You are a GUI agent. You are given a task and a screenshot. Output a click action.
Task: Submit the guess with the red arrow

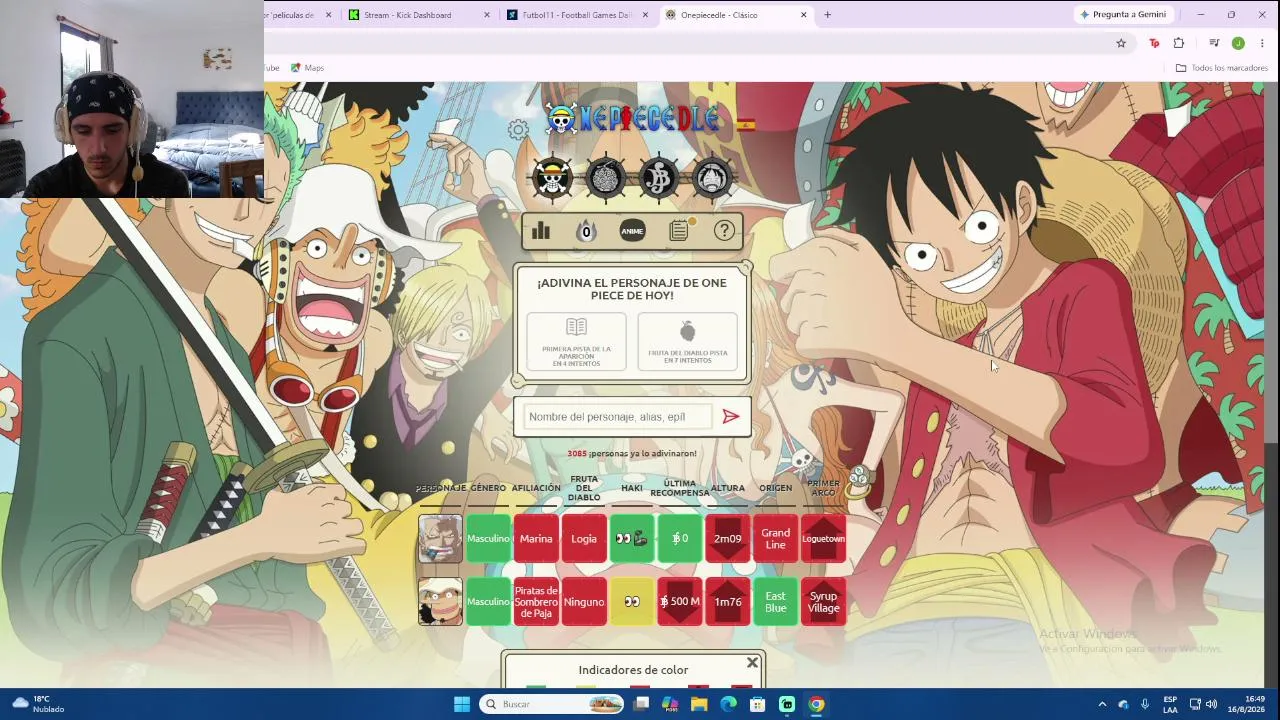pos(731,417)
